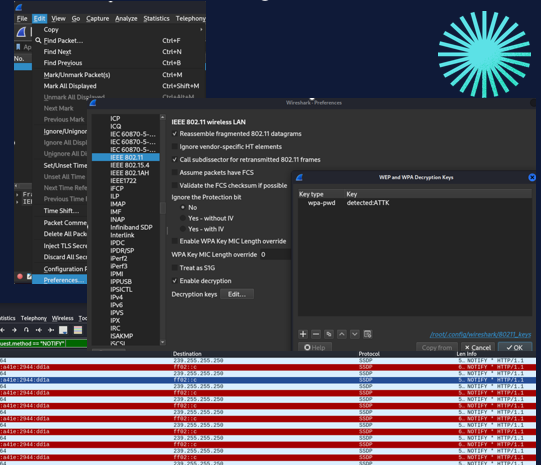
Task: Open the View menu
Action: click(x=58, y=19)
